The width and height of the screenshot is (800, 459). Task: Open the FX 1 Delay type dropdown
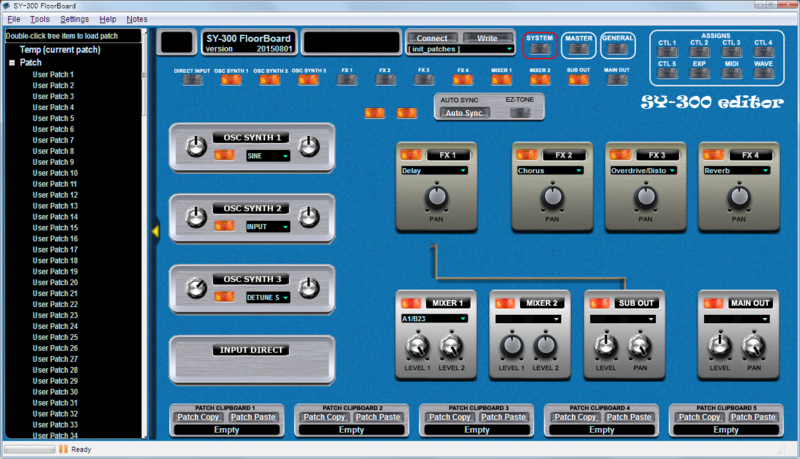pos(434,171)
